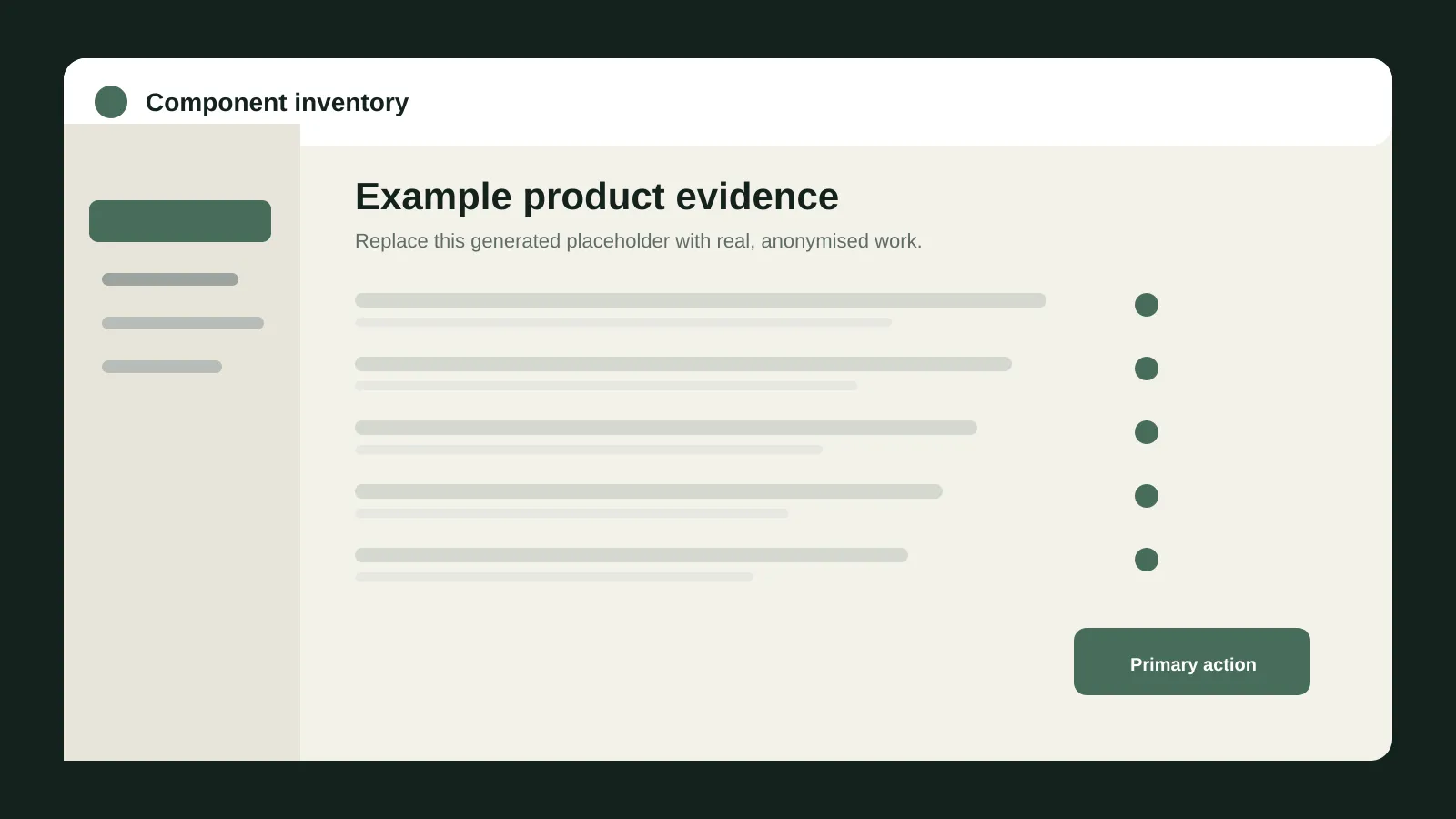Click the green status dot in the fourth list row
The width and height of the screenshot is (1456, 819).
(1147, 496)
